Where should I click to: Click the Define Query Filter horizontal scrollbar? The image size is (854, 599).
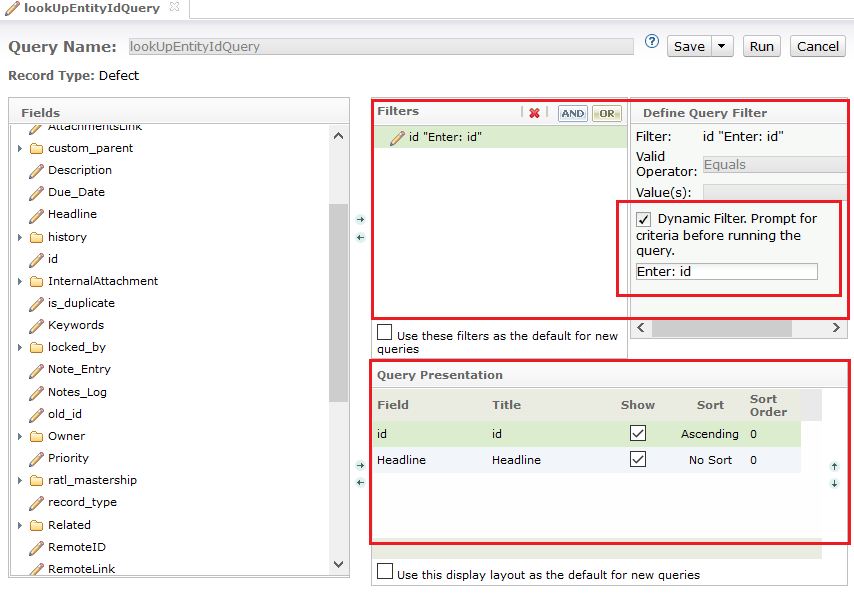click(721, 328)
